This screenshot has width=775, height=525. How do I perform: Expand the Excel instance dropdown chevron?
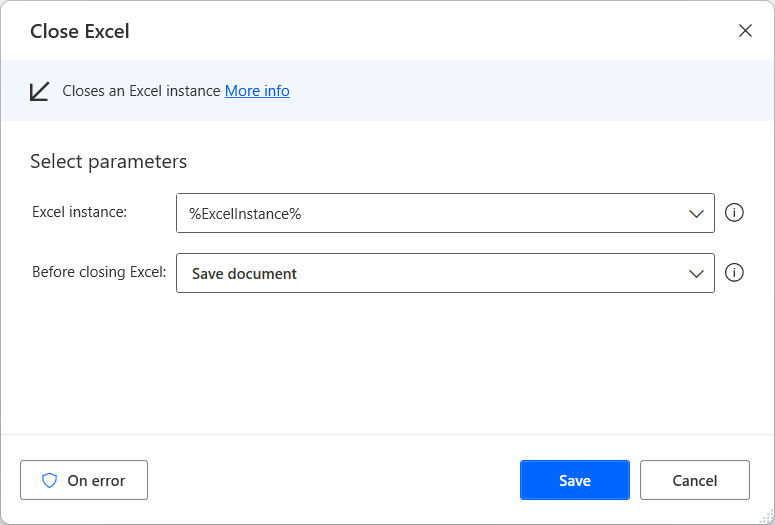click(x=696, y=213)
